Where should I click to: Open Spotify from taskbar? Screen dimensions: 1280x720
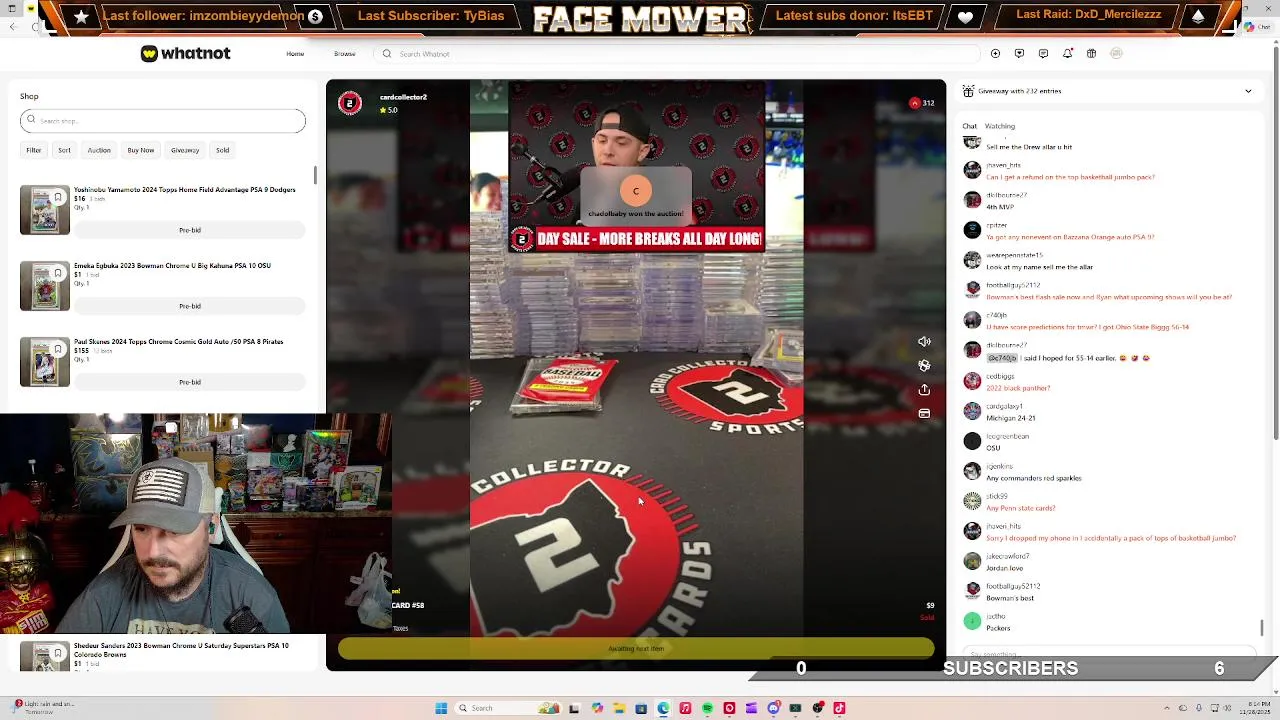point(707,708)
